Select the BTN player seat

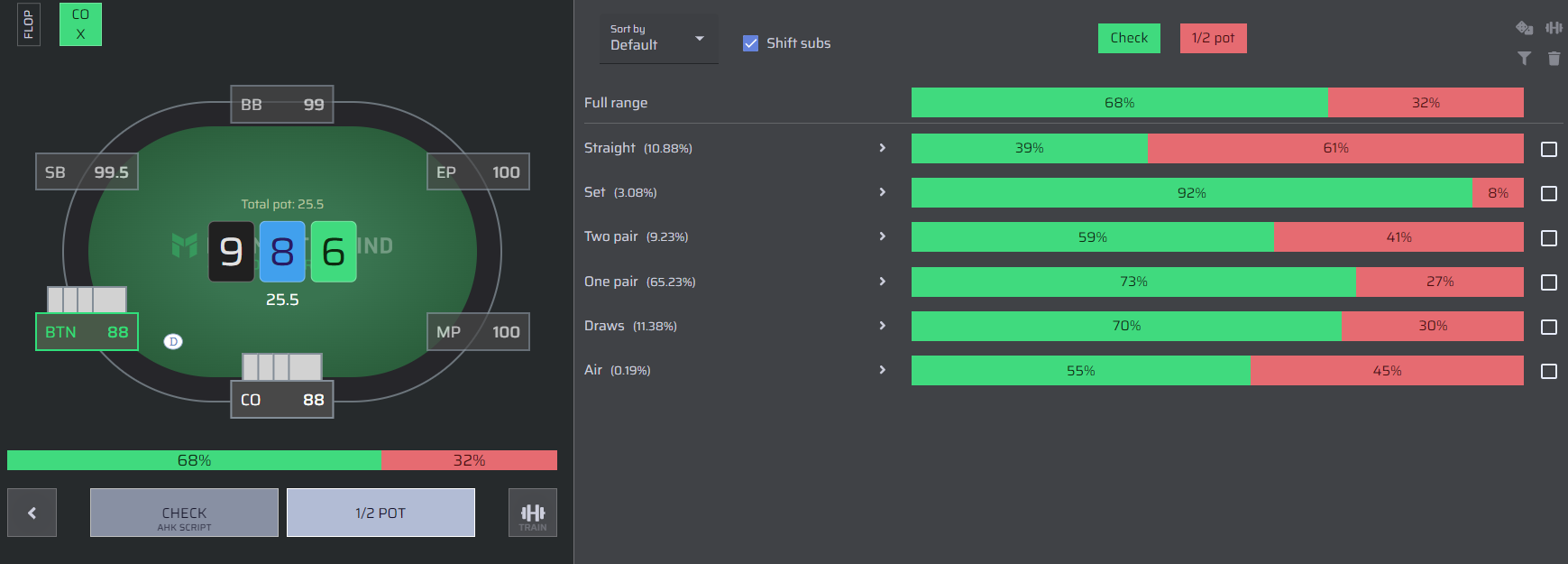coord(87,332)
